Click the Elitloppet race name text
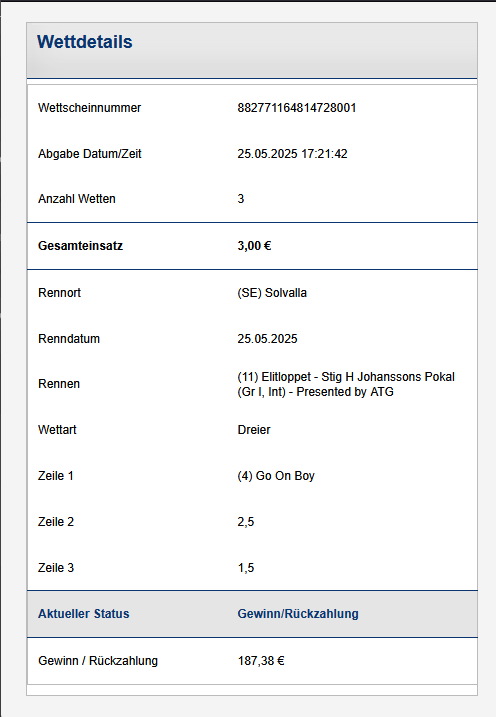The width and height of the screenshot is (496, 717). tap(346, 384)
